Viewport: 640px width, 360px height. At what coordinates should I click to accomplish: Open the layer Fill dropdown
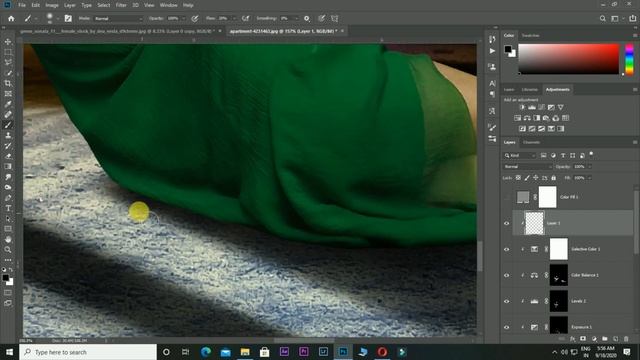tap(589, 178)
